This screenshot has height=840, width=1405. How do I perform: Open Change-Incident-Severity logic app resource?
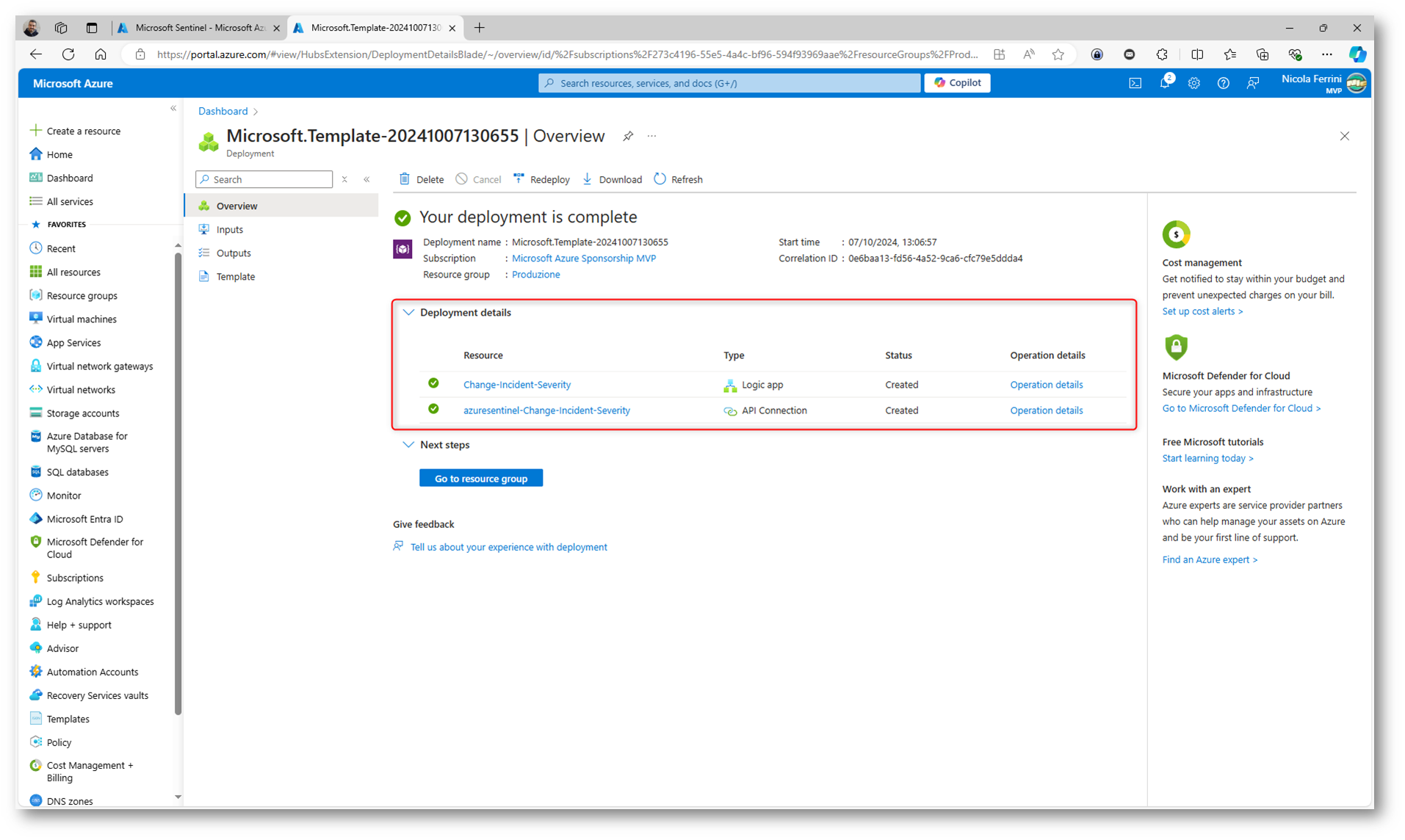coord(517,384)
